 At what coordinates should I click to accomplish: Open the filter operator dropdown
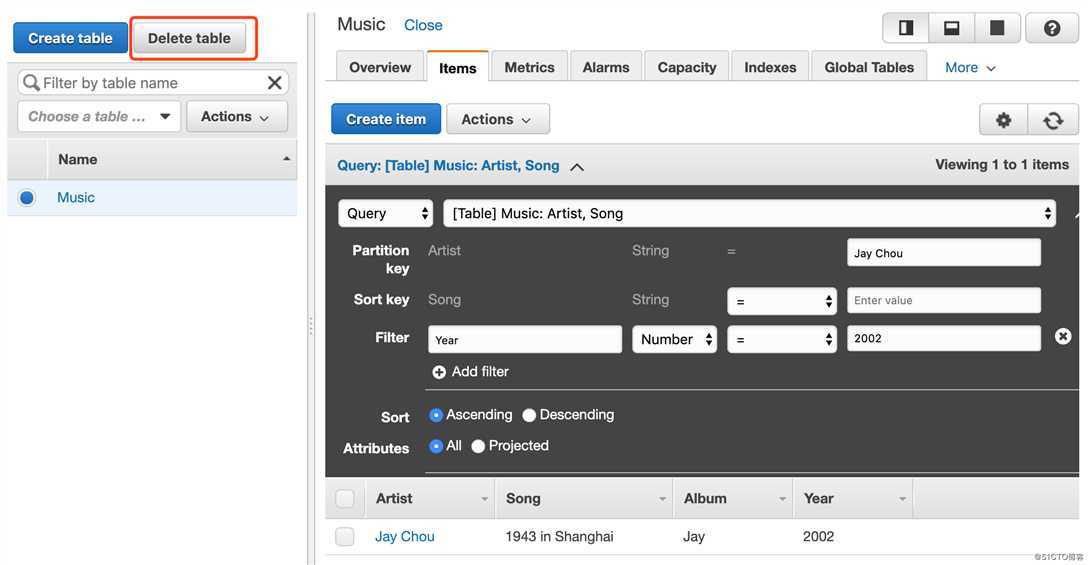[782, 339]
